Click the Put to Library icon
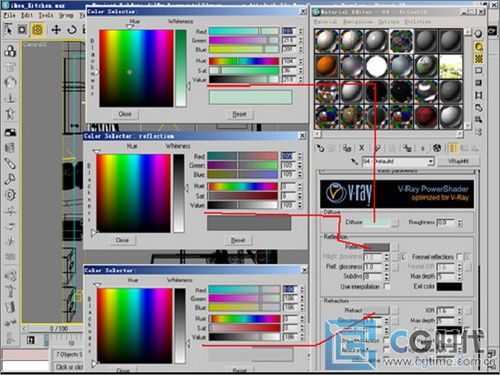 point(407,148)
